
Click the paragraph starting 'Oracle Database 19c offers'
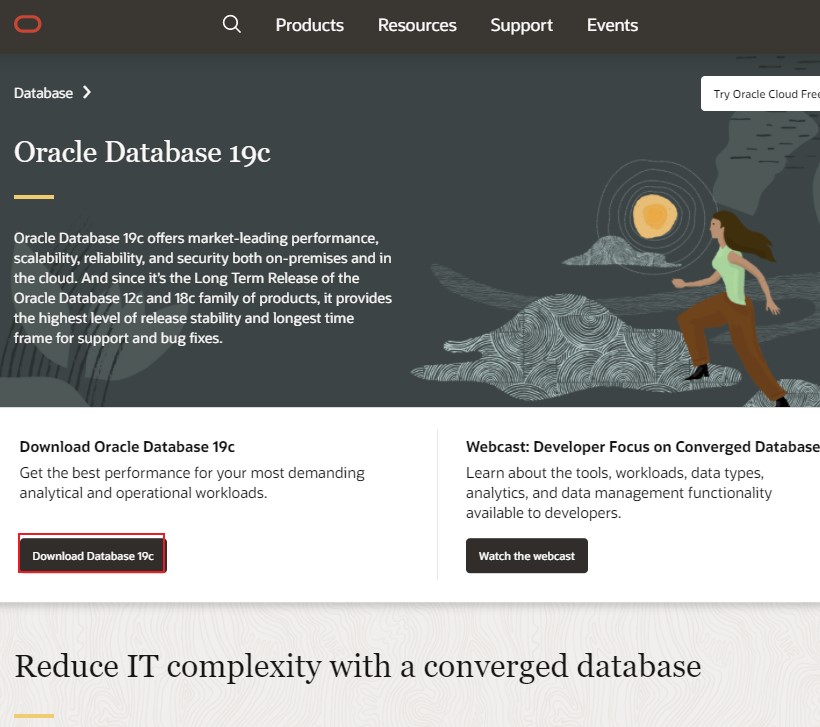[203, 288]
